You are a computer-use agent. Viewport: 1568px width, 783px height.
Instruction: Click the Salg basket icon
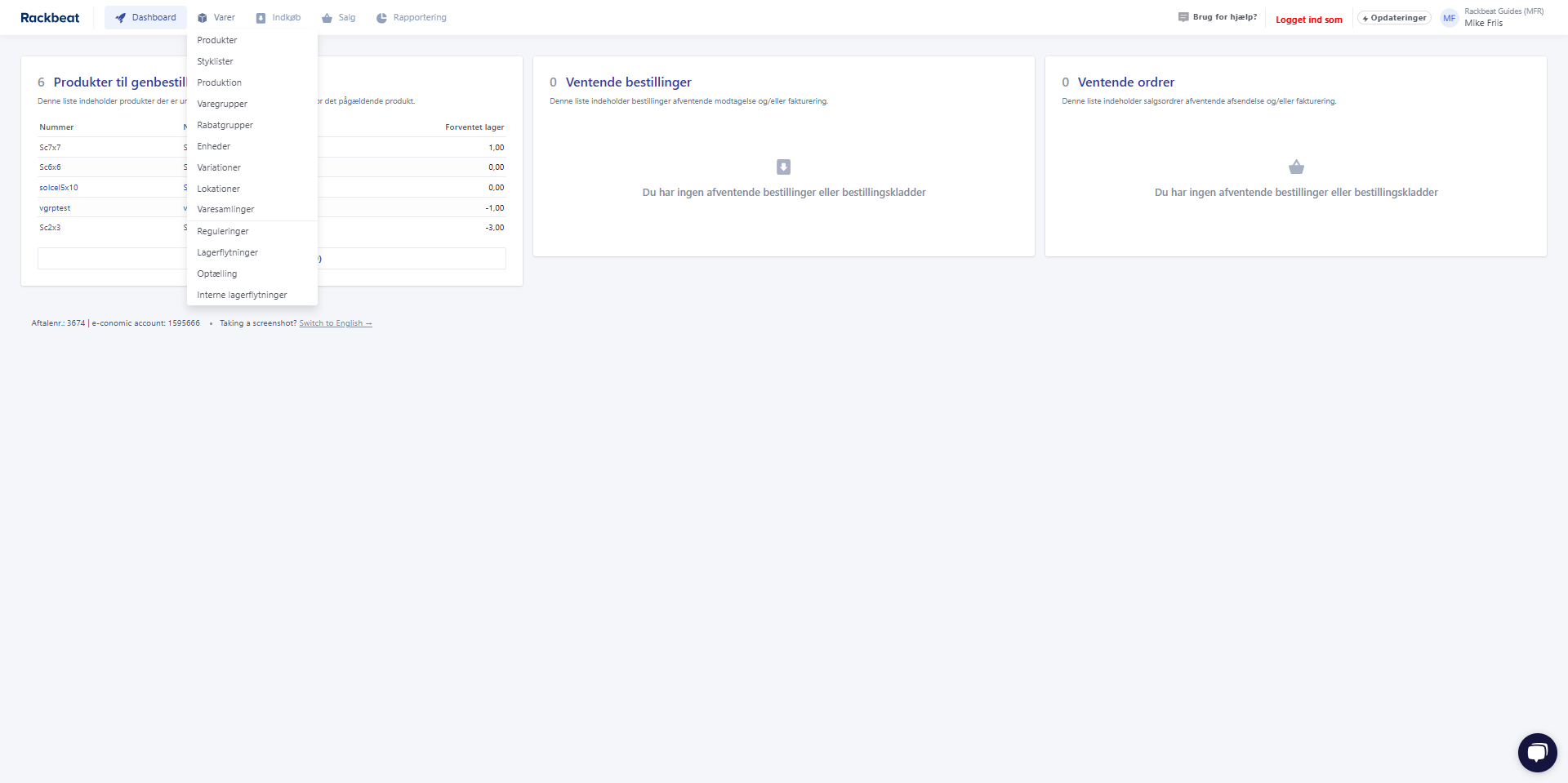[327, 18]
